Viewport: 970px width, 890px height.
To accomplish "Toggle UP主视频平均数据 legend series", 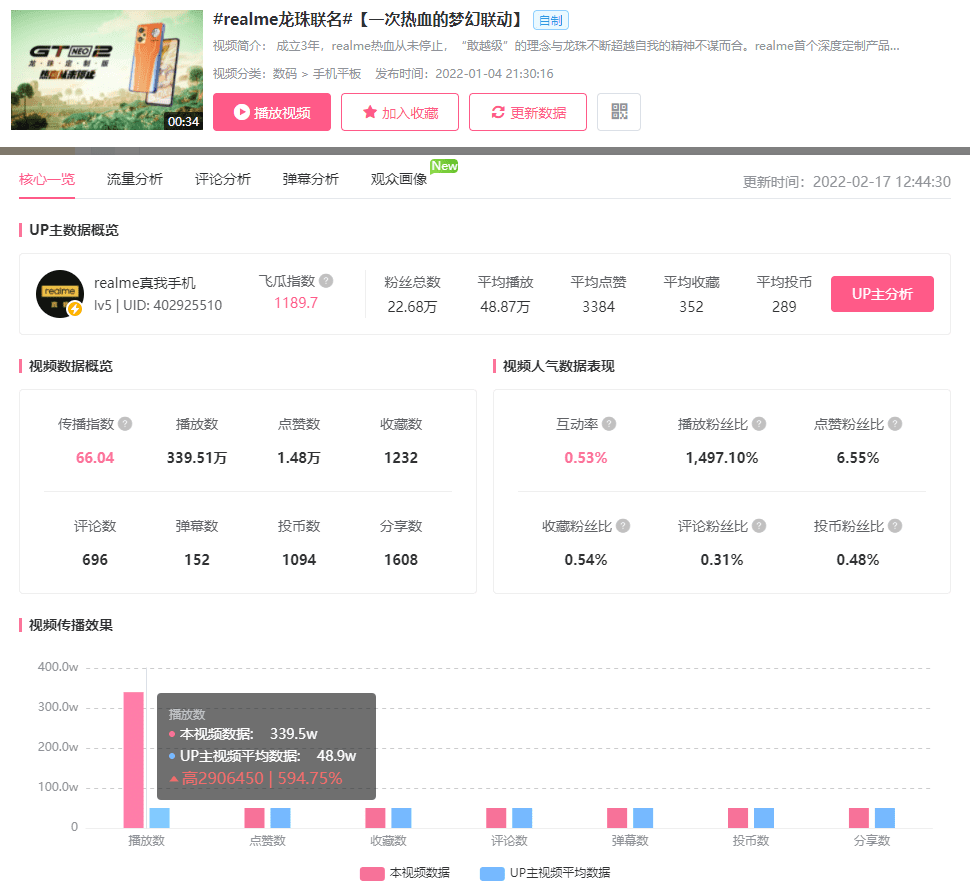I will coord(545,873).
